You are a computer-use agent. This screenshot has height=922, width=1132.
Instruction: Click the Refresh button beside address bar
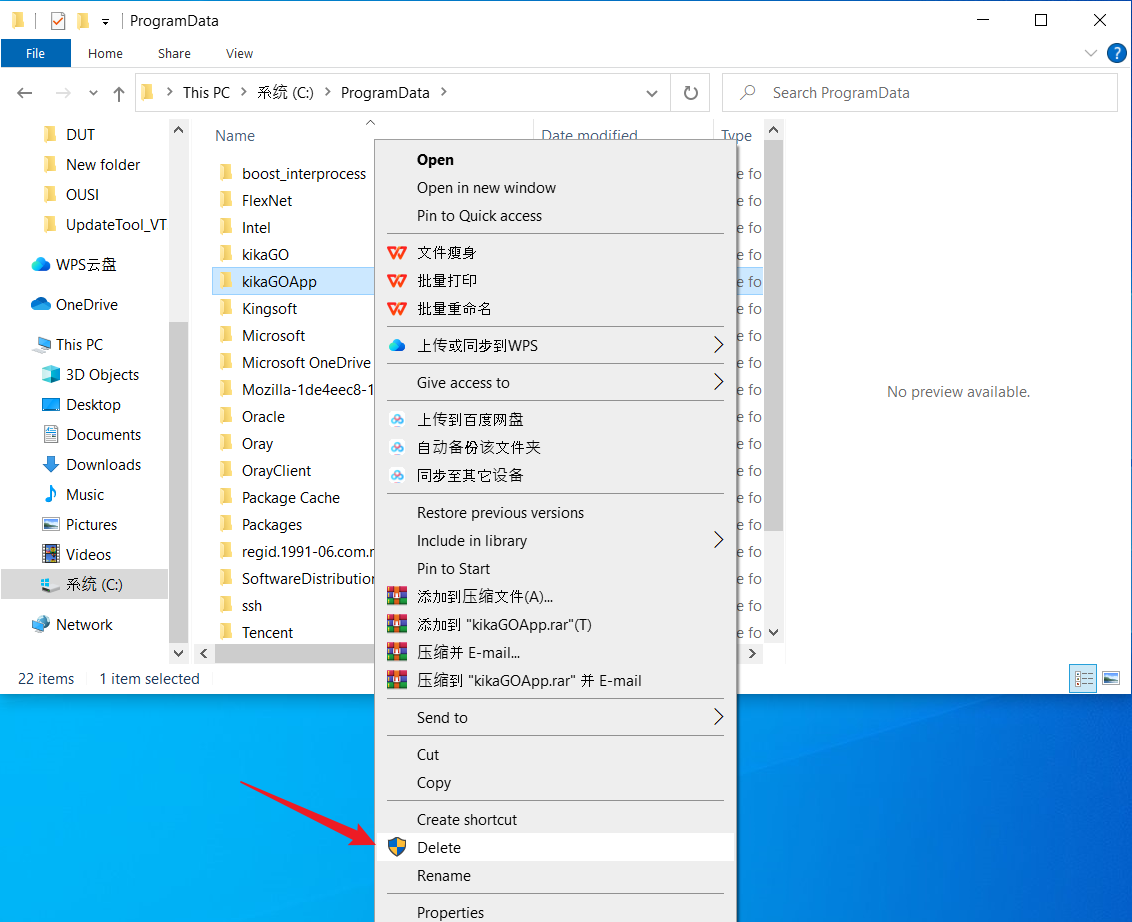coord(690,93)
